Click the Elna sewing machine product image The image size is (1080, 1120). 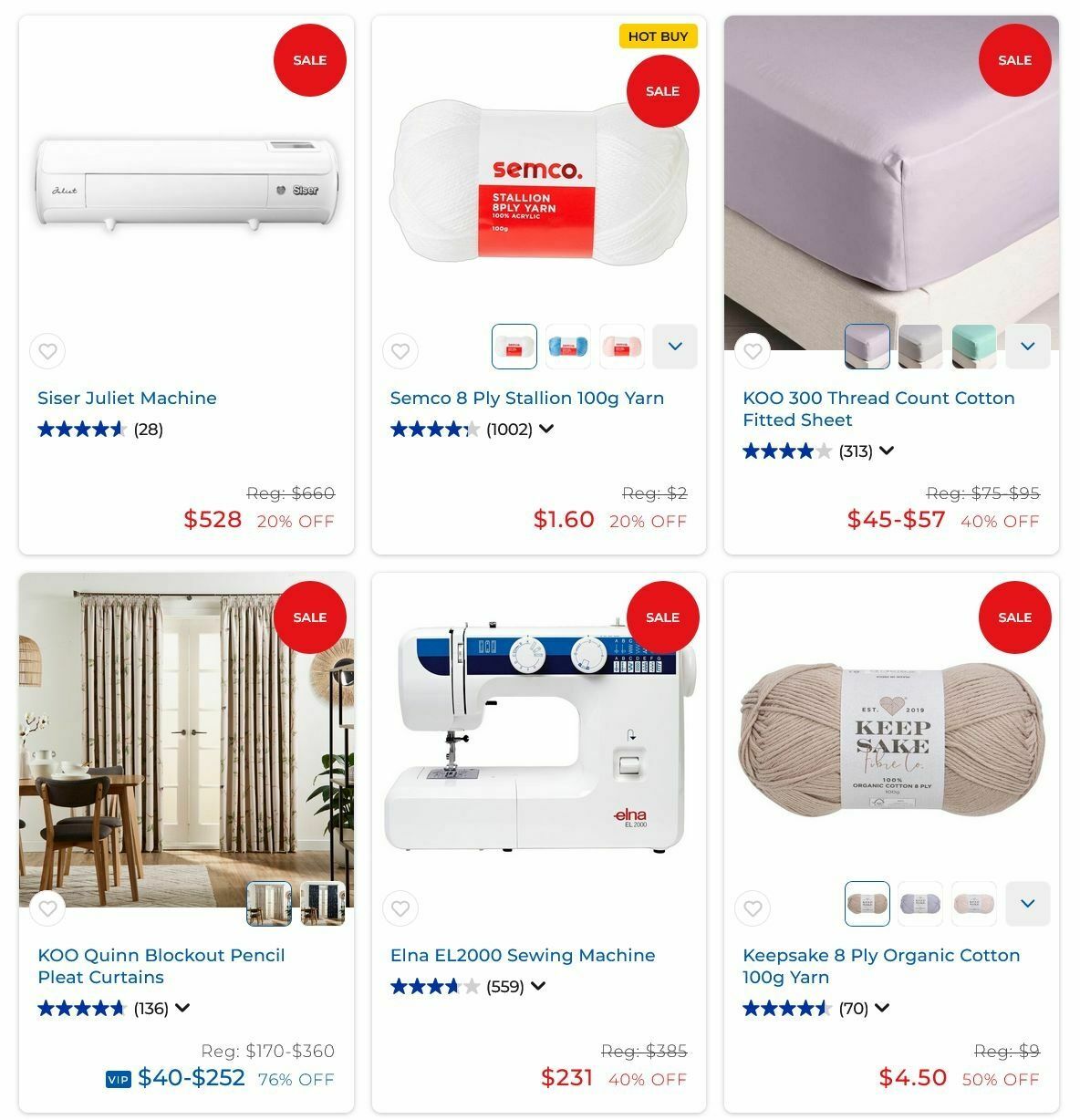pyautogui.click(x=539, y=740)
